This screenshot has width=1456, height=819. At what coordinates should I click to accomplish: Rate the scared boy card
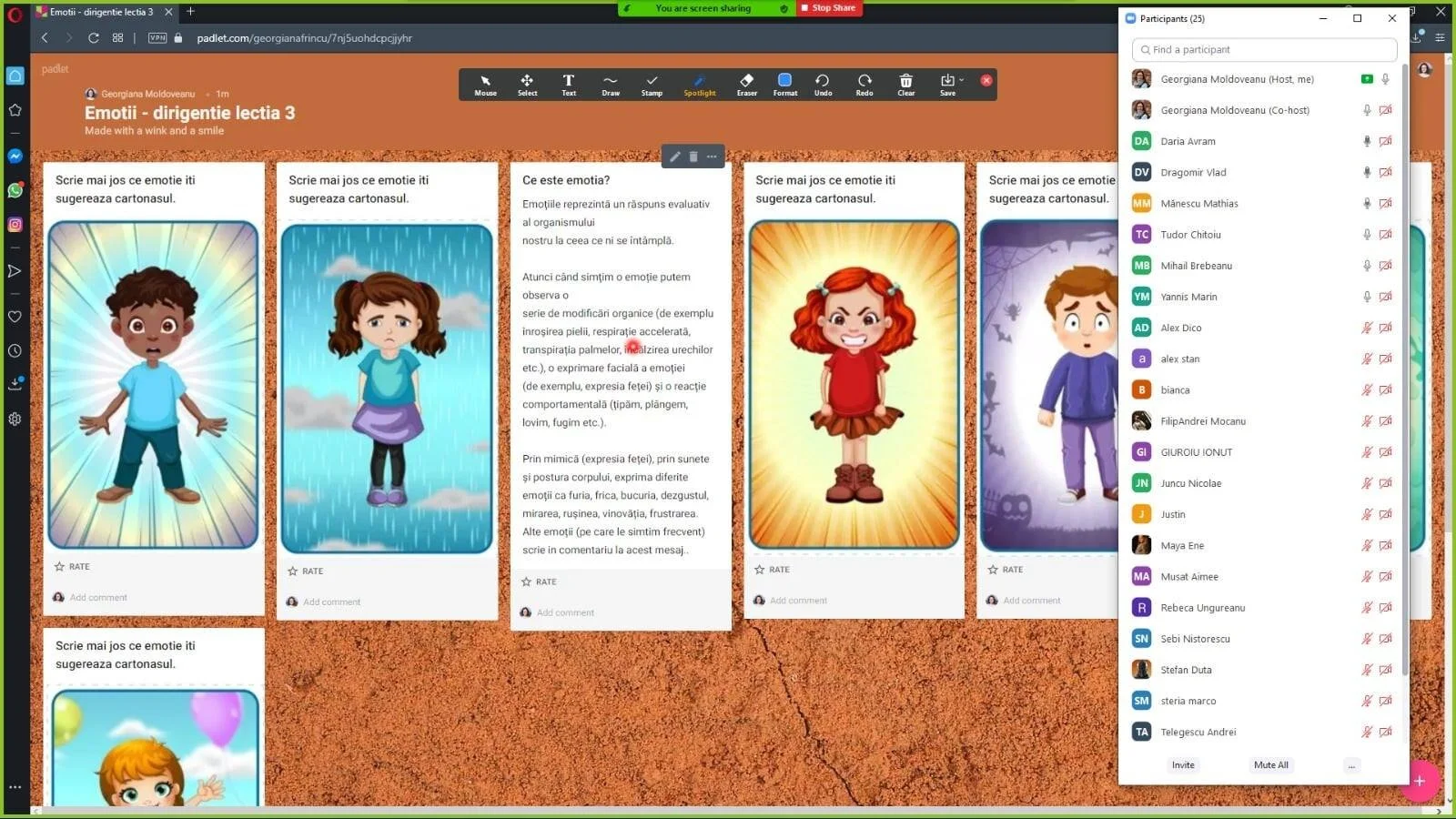point(72,566)
